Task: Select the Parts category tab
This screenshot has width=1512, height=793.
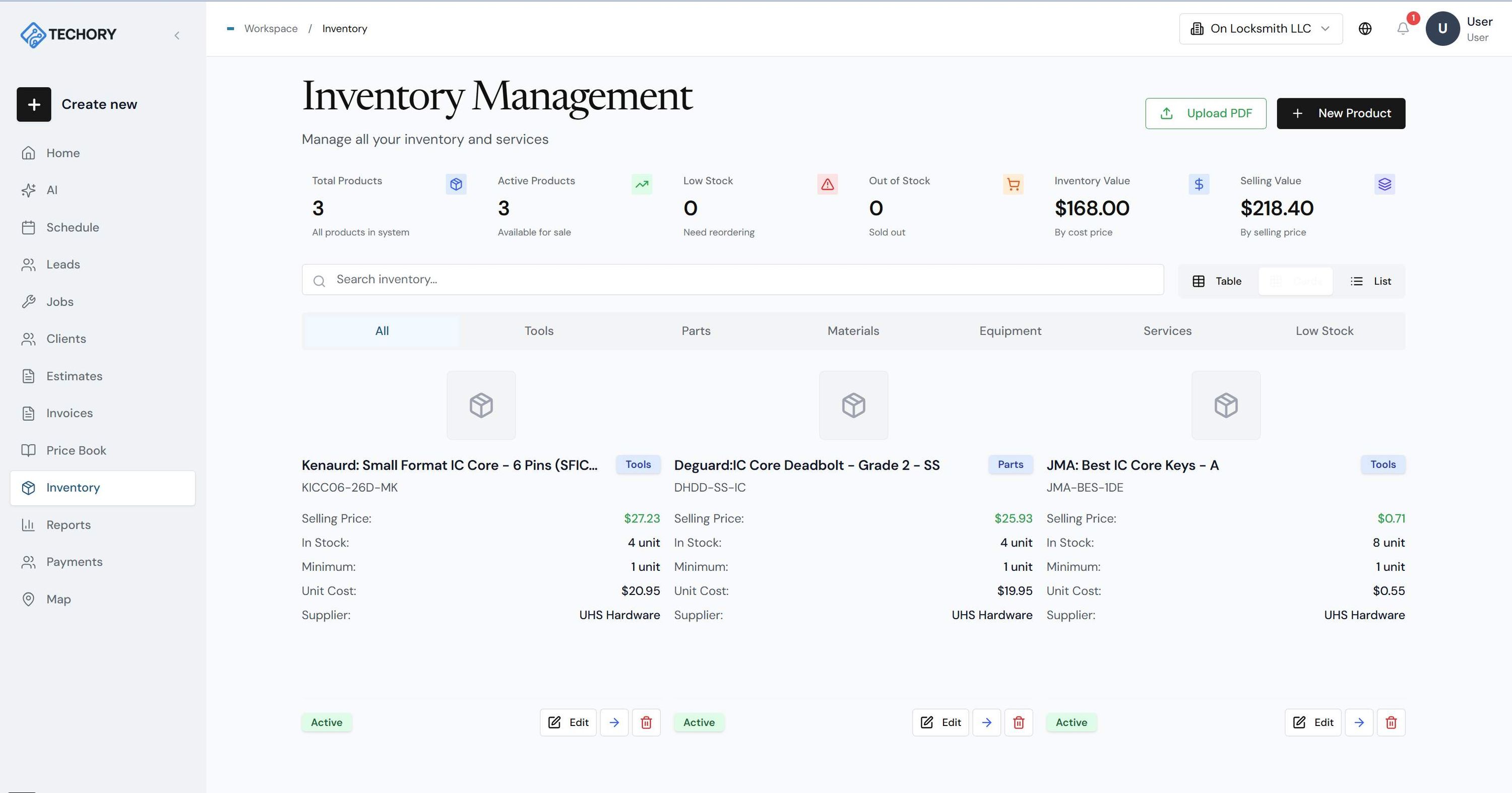Action: (x=696, y=331)
